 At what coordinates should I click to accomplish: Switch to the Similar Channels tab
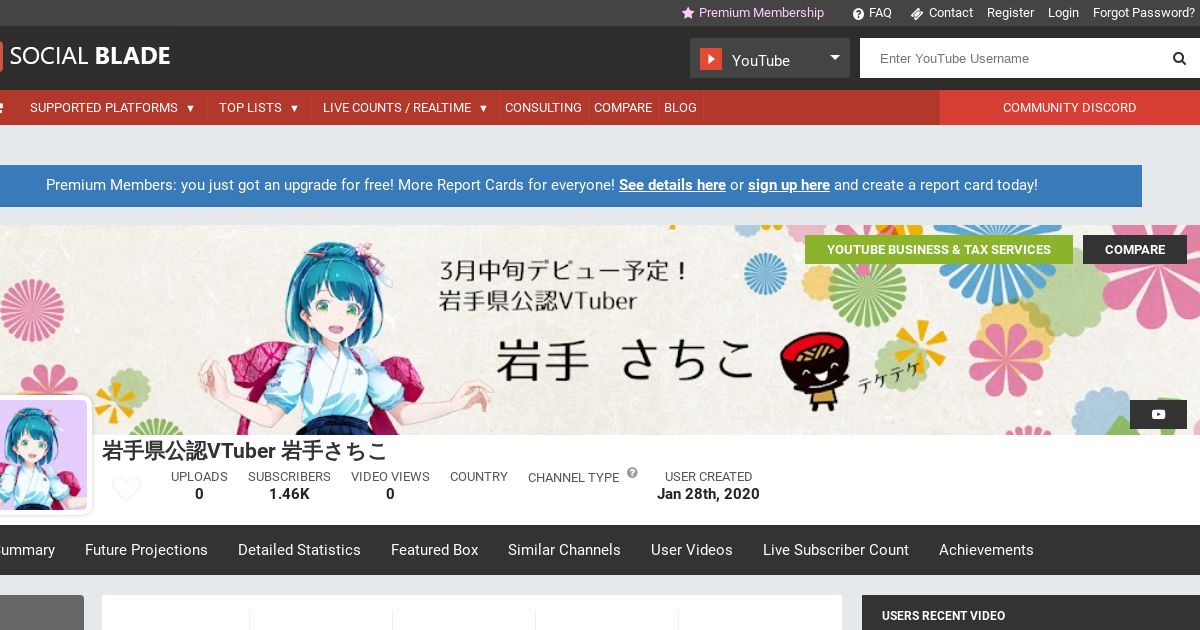click(564, 550)
